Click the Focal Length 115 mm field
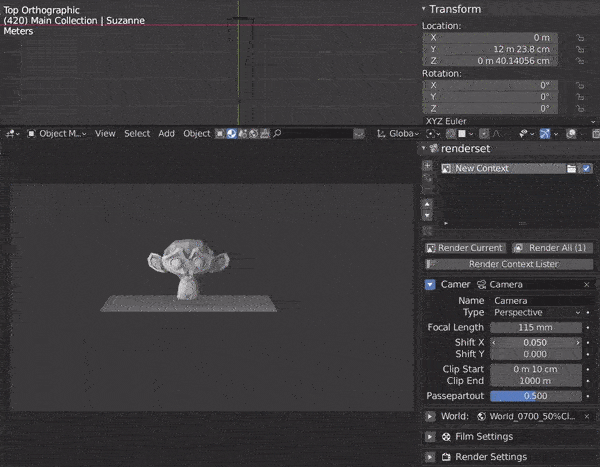This screenshot has height=467, width=600. pyautogui.click(x=536, y=328)
